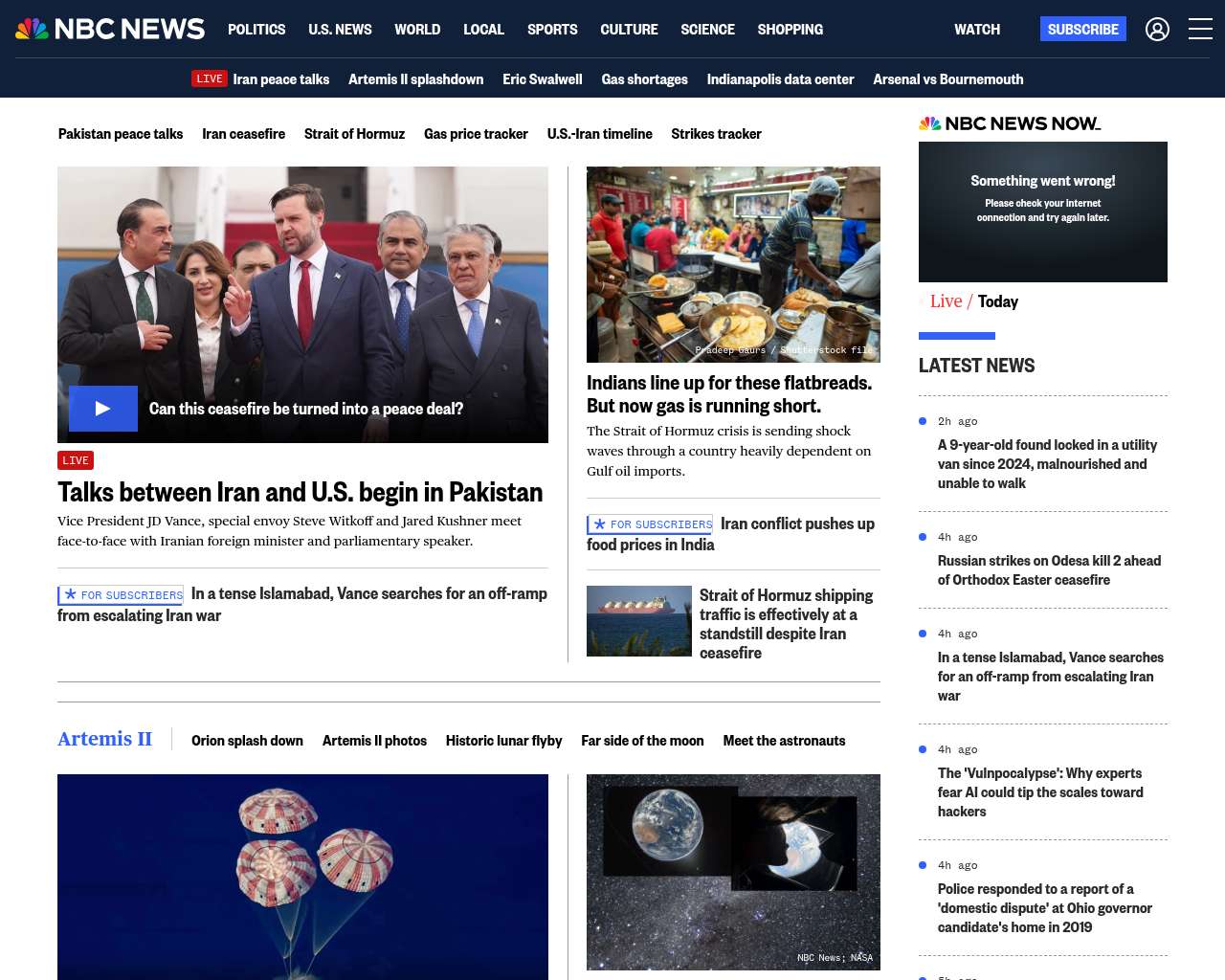The image size is (1225, 980).
Task: Open the Indian flatbreads food stall image
Action: (733, 264)
